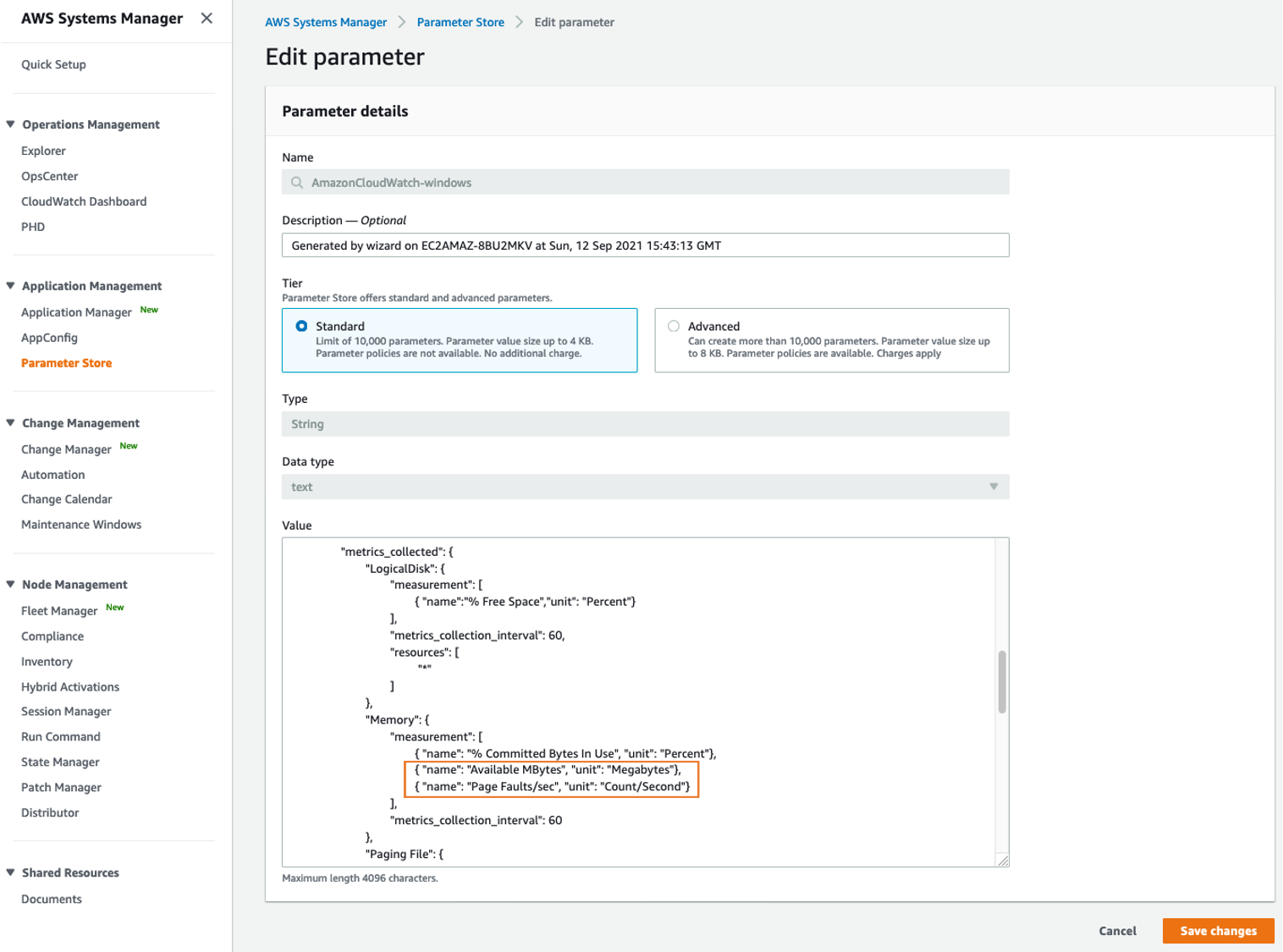Click Save changes button

coord(1219,931)
